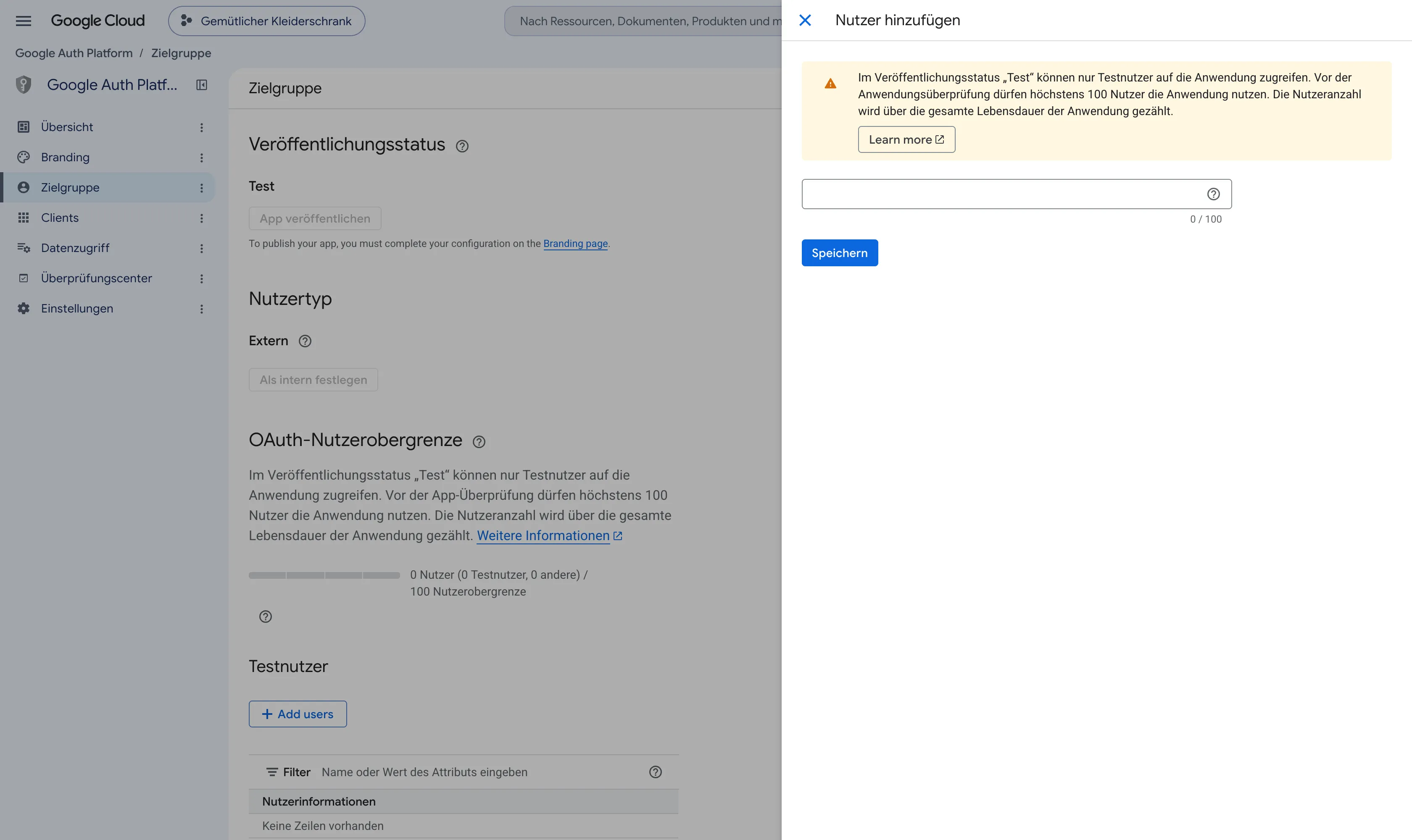Click the Überprüfungscenter checkbox icon
This screenshot has height=840, width=1412.
(23, 278)
